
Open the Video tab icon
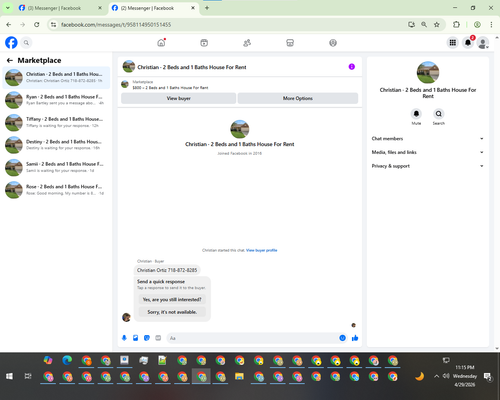pos(204,43)
